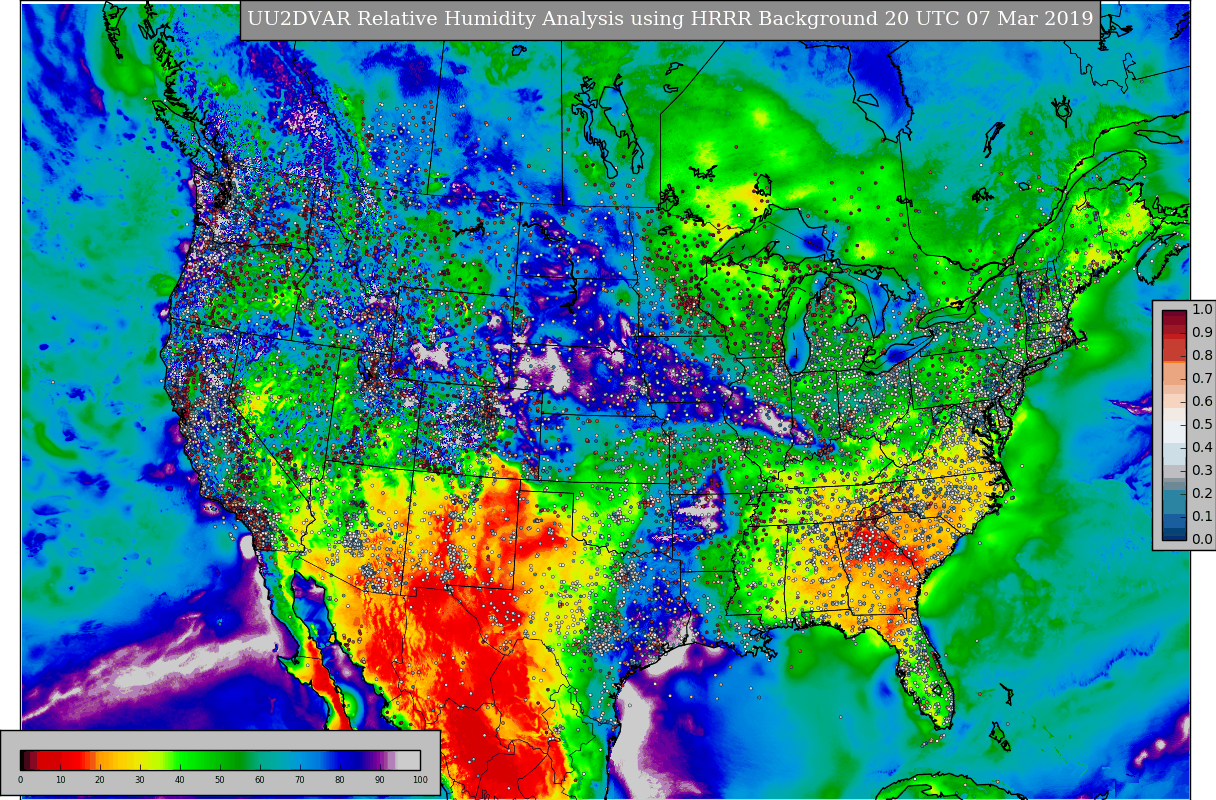
Task: Click the '10' tick label on humidity colorbar
Action: pyautogui.click(x=60, y=780)
